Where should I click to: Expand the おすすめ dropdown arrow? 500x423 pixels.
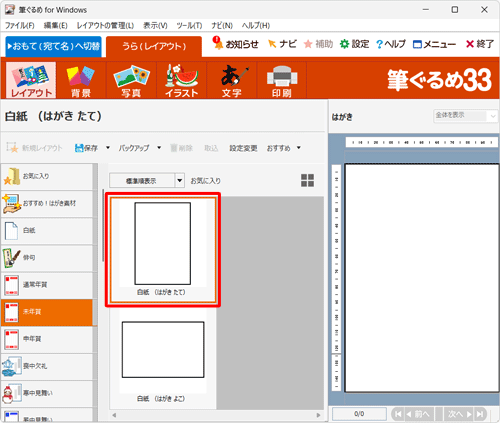[x=299, y=148]
